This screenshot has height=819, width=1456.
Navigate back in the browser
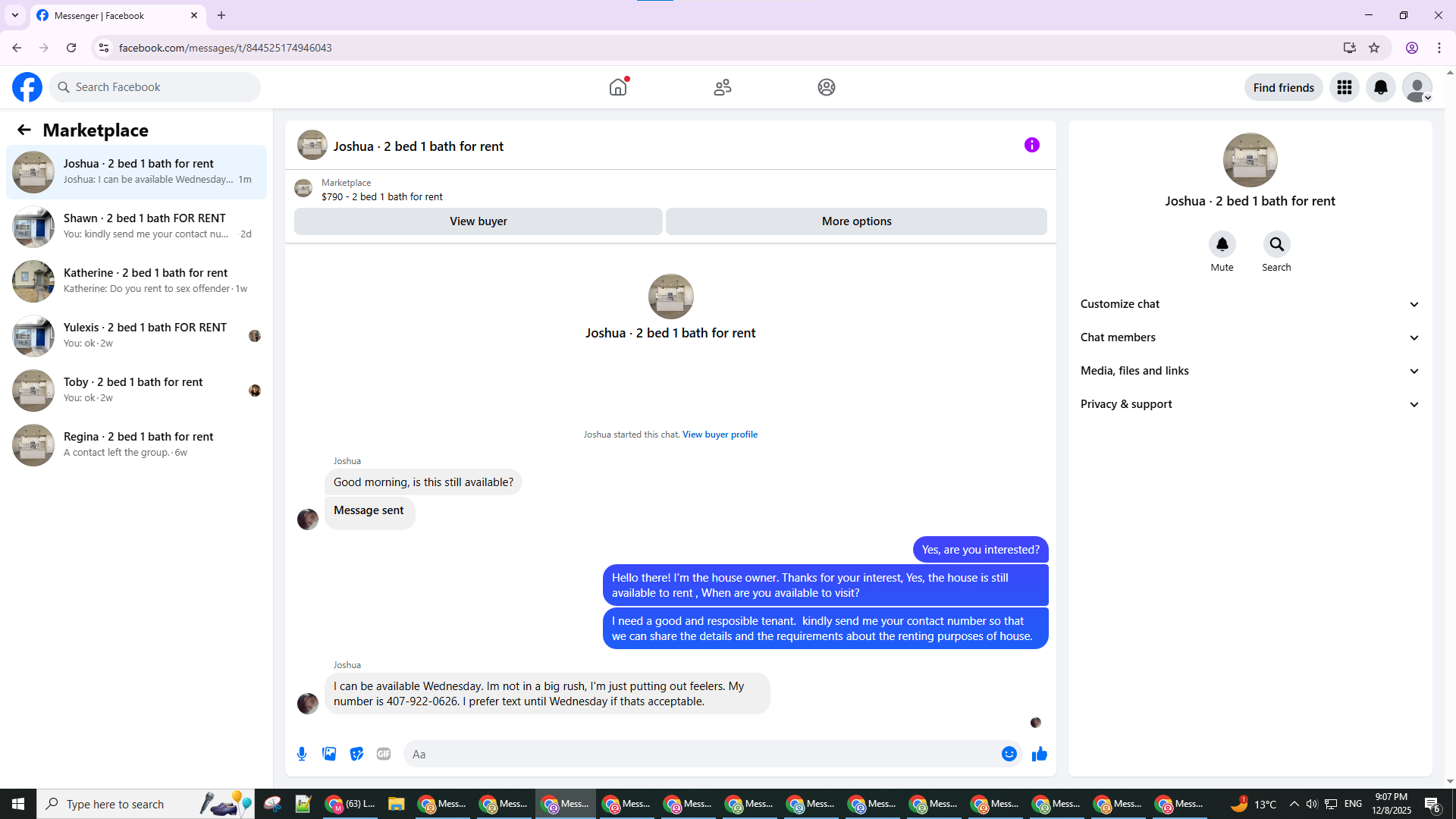[x=17, y=48]
